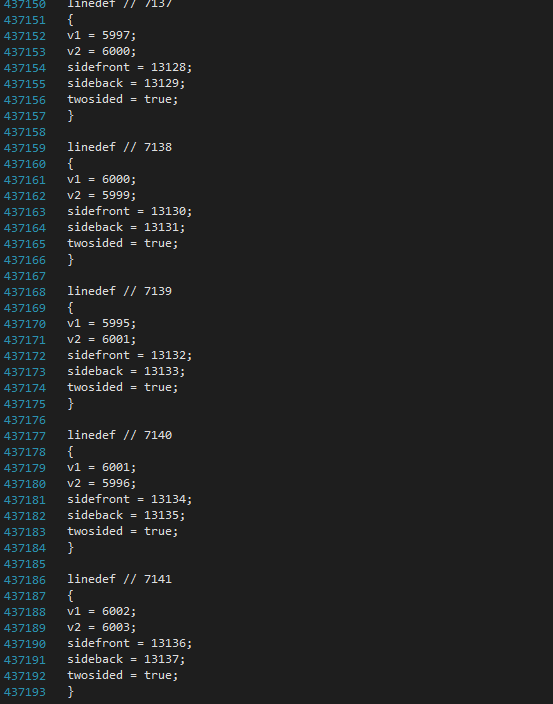Click line number 437177 in the gutter
The image size is (553, 704).
point(25,436)
